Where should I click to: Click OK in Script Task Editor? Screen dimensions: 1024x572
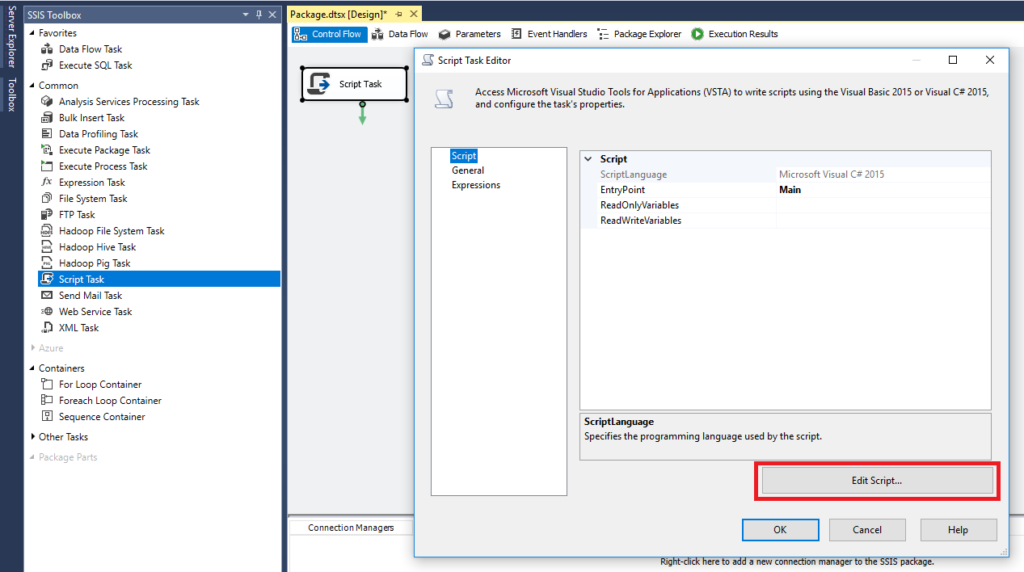pyautogui.click(x=780, y=530)
